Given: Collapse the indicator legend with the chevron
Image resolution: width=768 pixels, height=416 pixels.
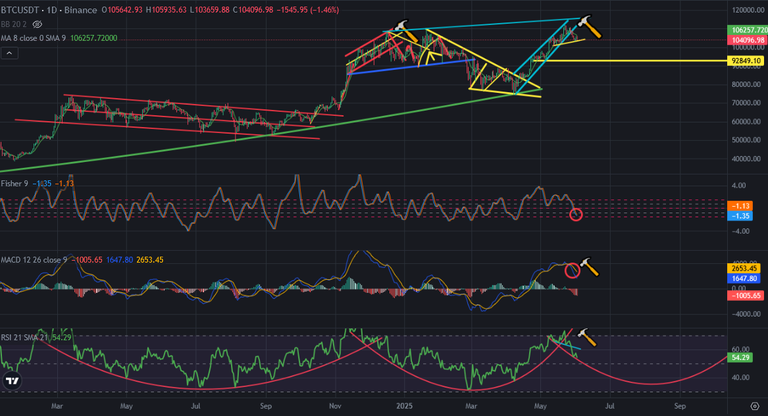Looking at the screenshot, I should point(9,53).
